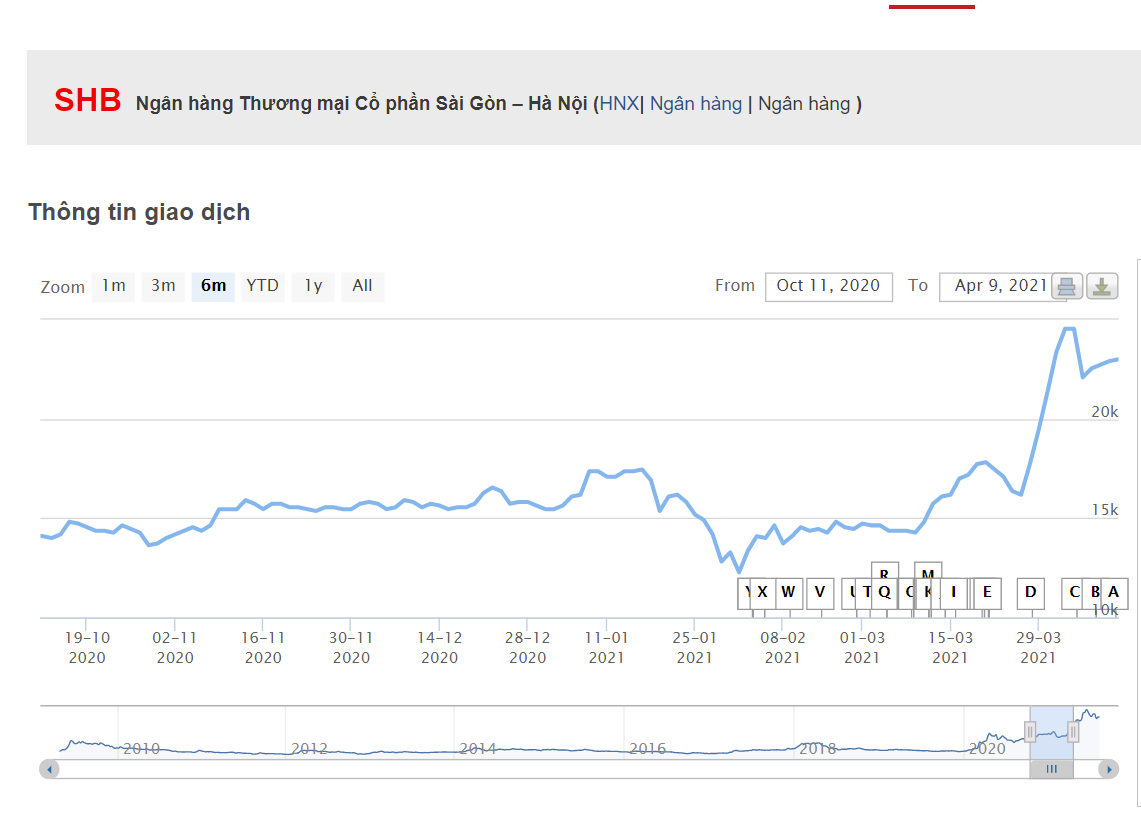Screen dimensions: 1141x813
Task: Open event flag V on chart
Action: (x=820, y=592)
